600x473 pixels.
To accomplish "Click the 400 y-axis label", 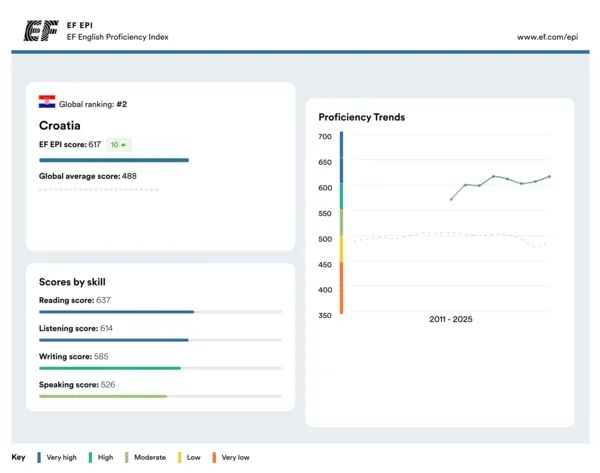I will coord(325,290).
